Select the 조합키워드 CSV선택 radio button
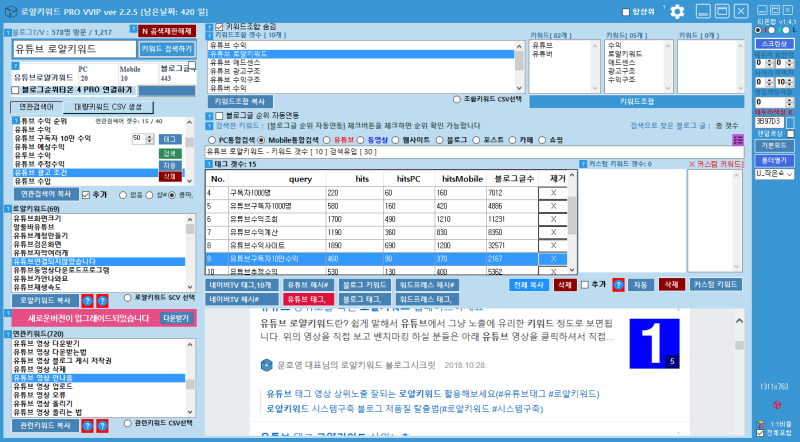 457,100
